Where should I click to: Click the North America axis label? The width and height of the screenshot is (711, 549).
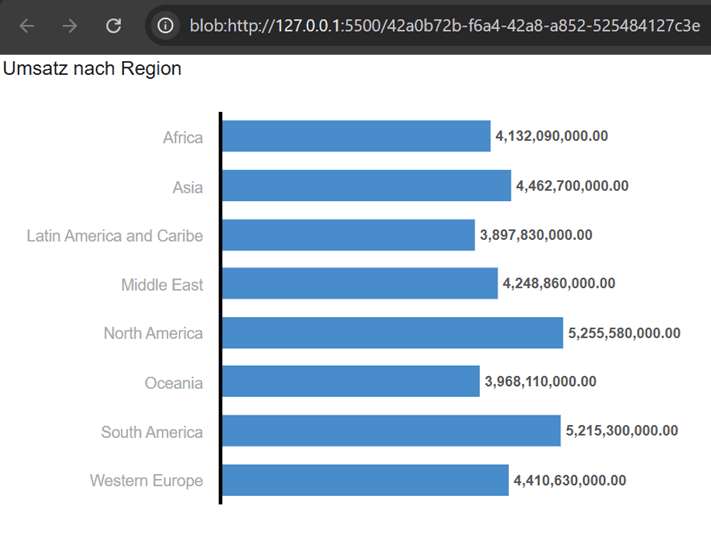pyautogui.click(x=153, y=333)
